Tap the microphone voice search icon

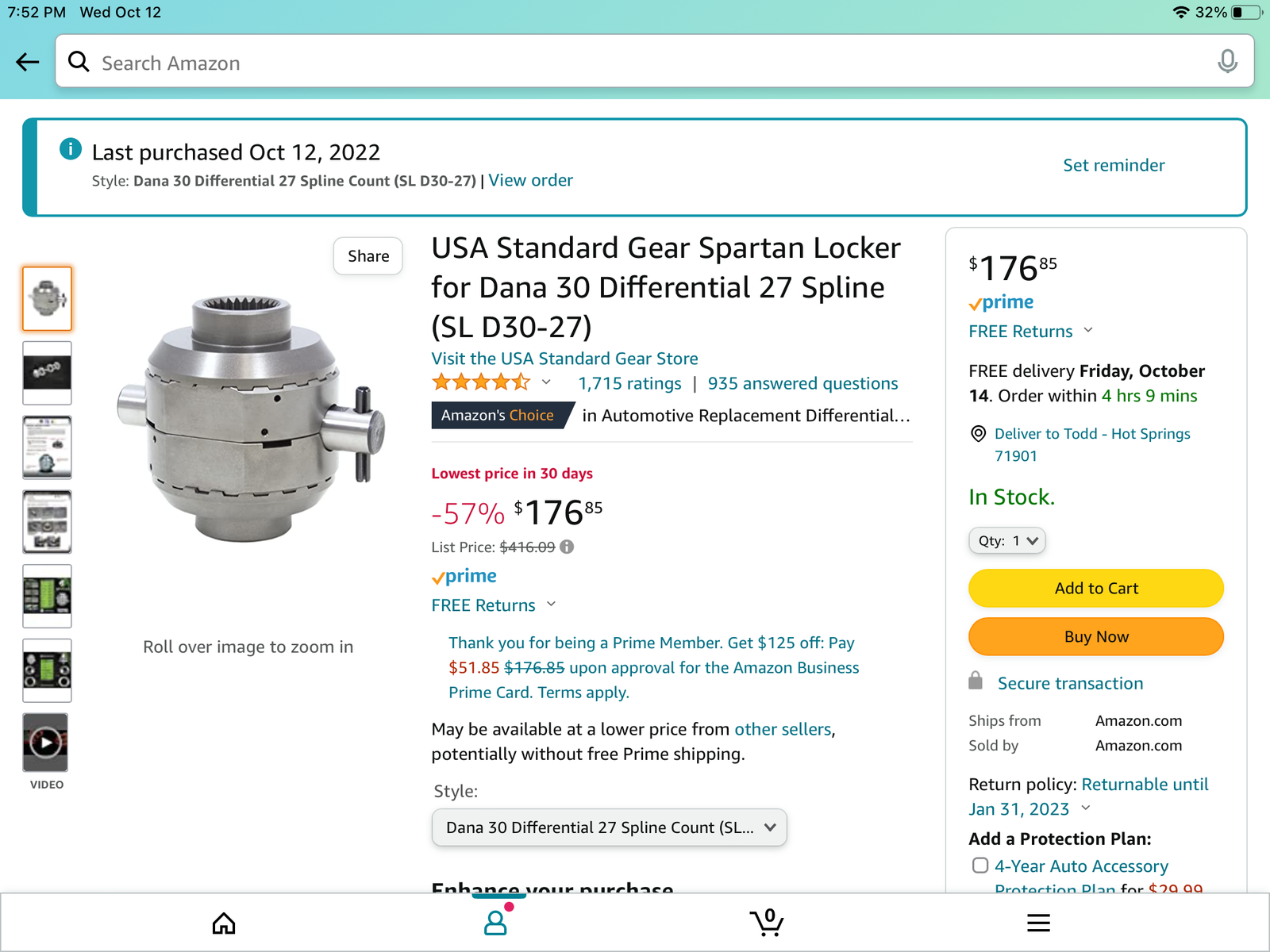1227,61
